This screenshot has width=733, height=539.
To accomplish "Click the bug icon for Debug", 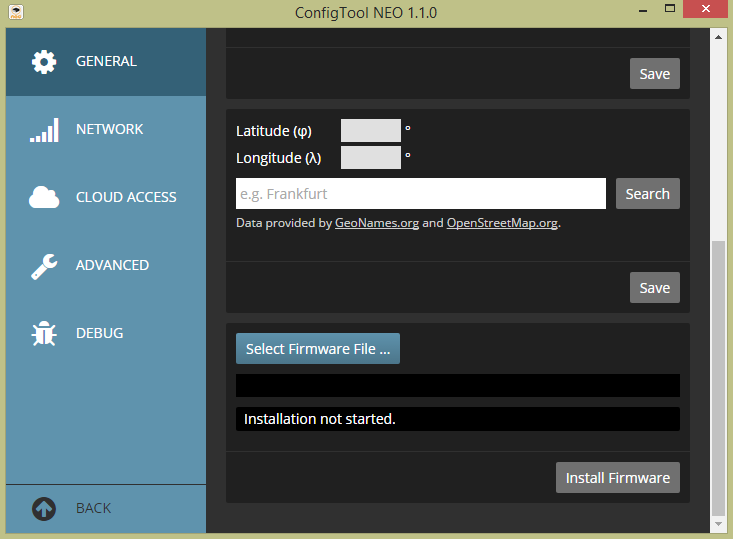I will tap(44, 334).
